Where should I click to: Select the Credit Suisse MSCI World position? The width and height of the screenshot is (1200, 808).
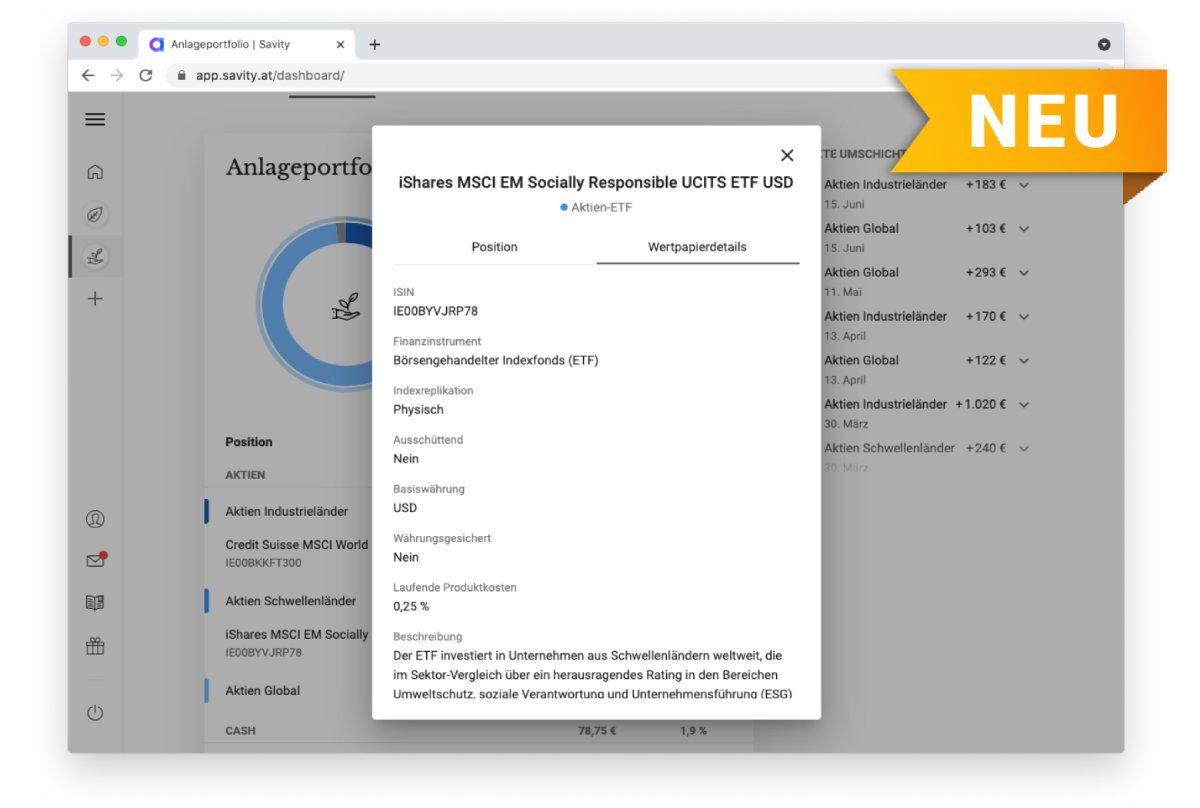(295, 544)
